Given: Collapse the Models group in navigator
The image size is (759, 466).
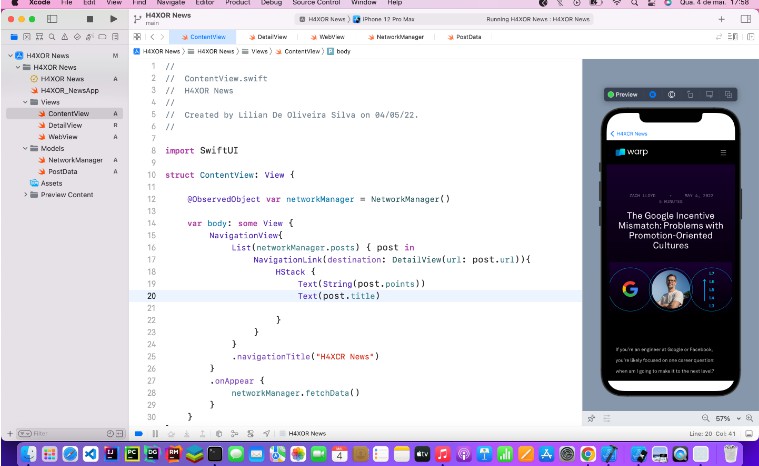Looking at the screenshot, I should [26, 148].
